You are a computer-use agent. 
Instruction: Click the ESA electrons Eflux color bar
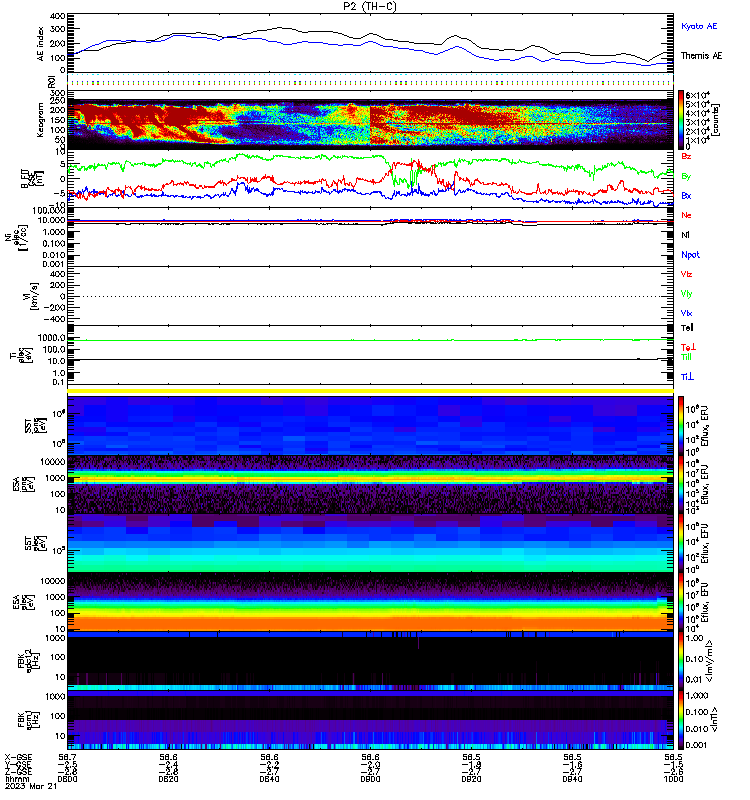click(x=681, y=602)
